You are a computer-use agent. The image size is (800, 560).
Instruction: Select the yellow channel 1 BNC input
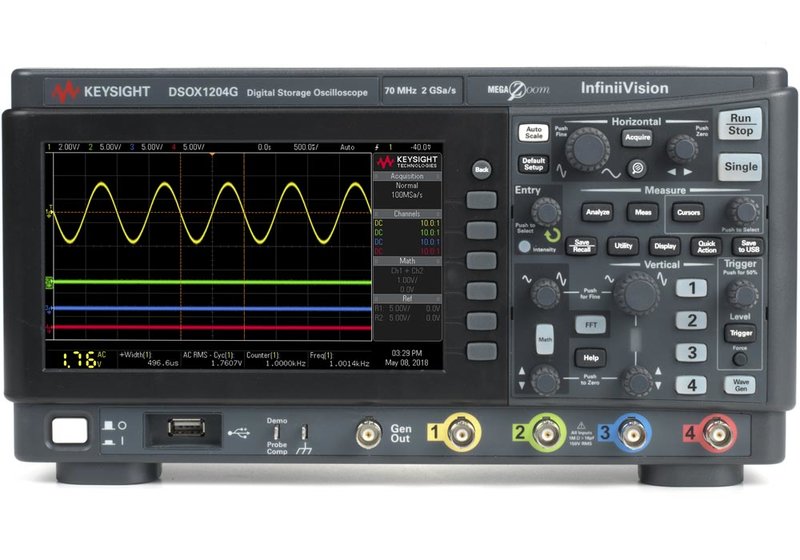(x=461, y=432)
